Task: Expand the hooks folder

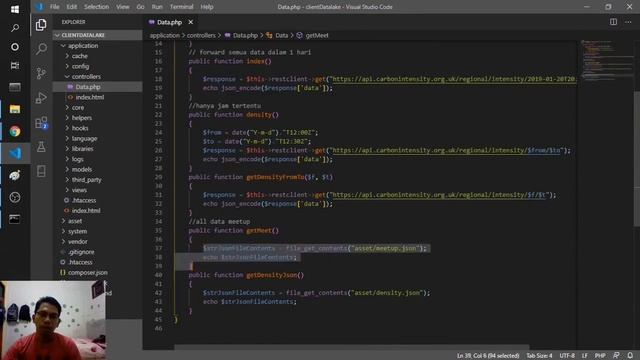Action: (x=98, y=128)
